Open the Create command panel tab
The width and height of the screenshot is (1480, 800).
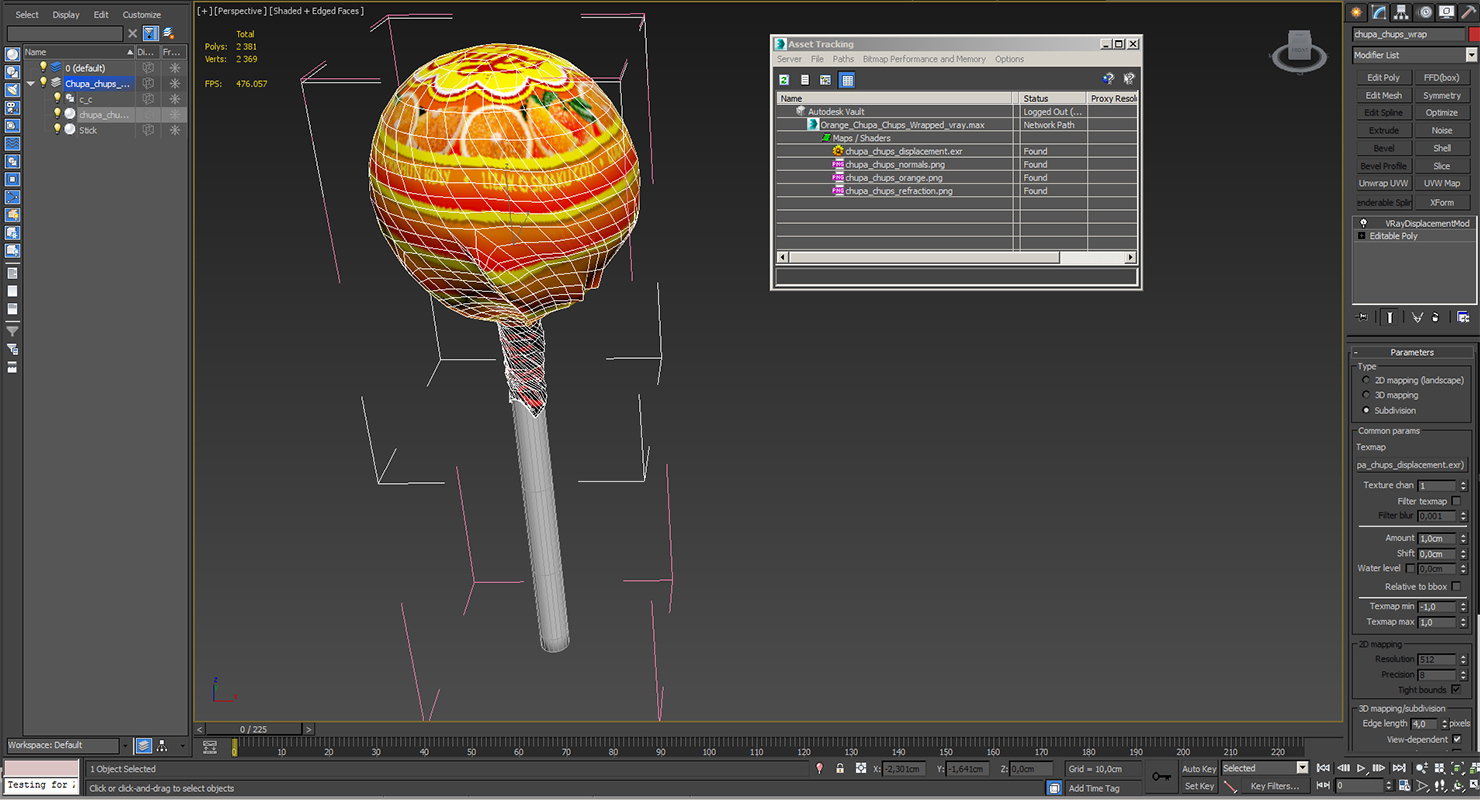coord(1357,12)
